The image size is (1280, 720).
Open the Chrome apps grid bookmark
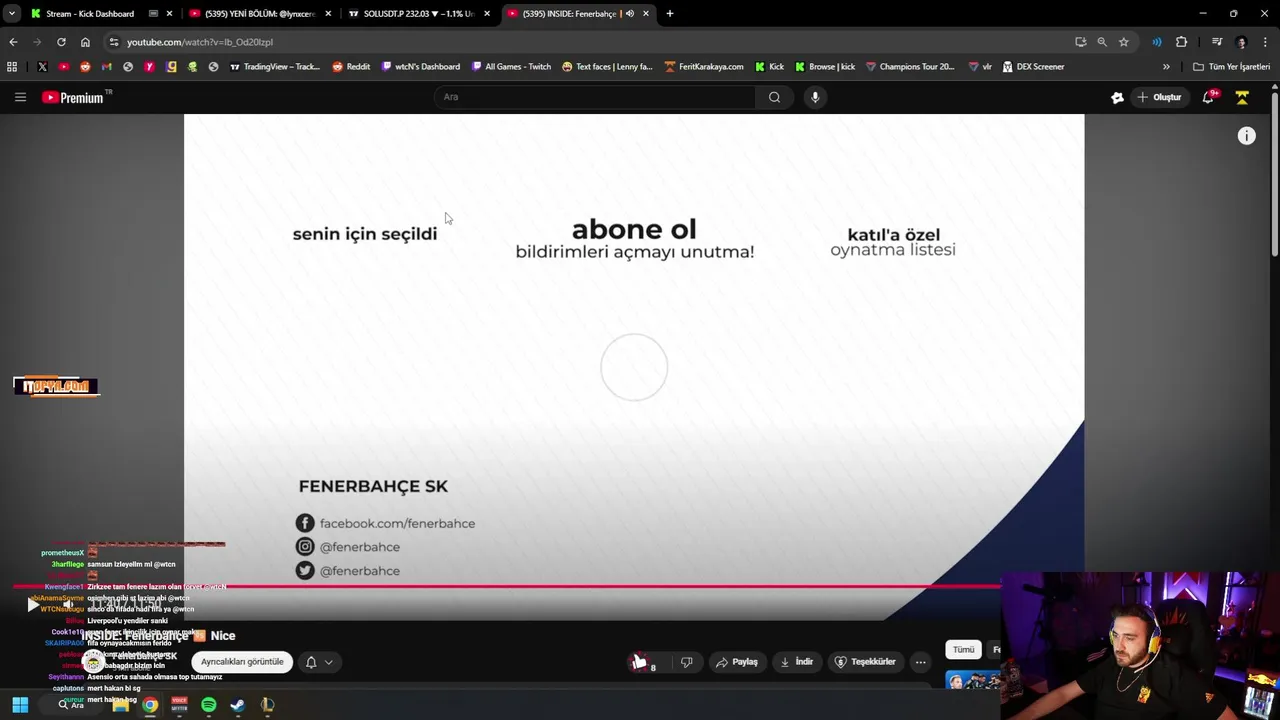pyautogui.click(x=12, y=67)
